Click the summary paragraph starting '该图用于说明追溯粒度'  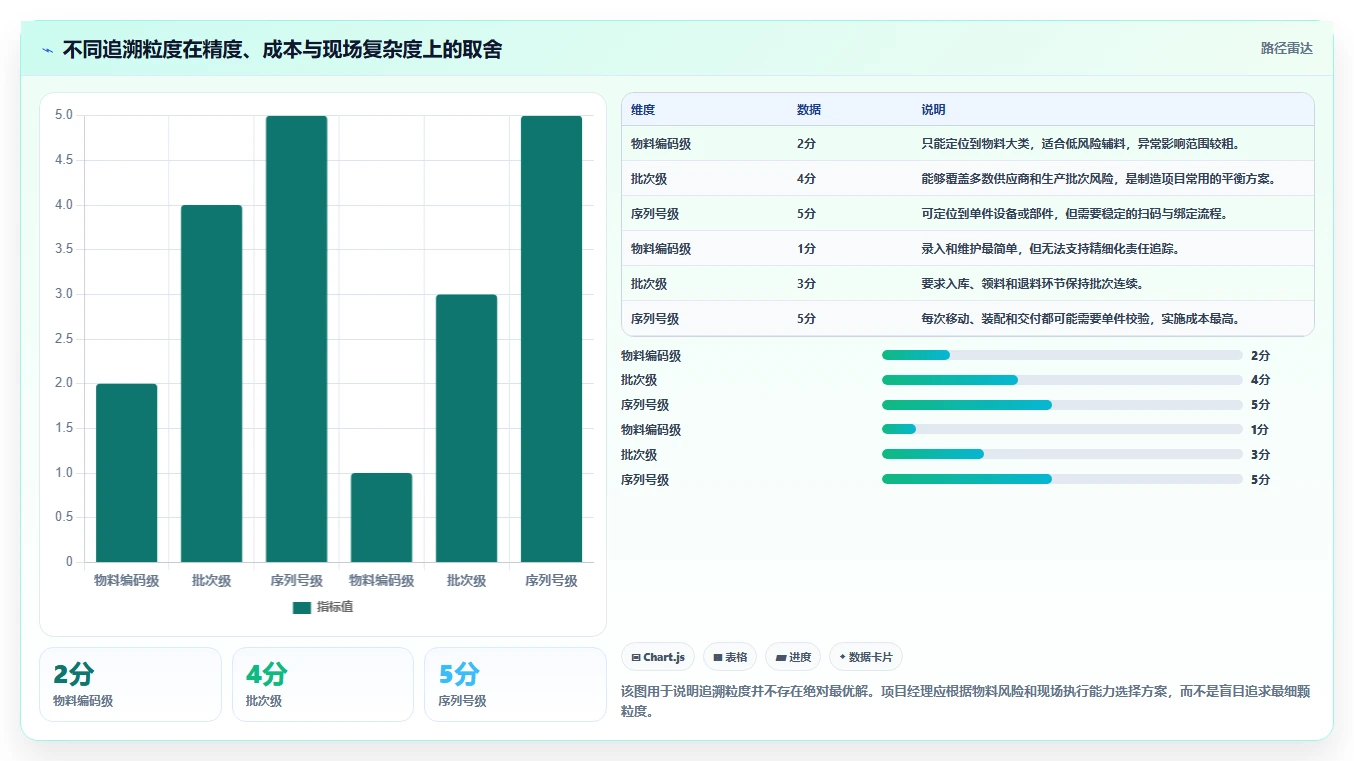point(966,702)
